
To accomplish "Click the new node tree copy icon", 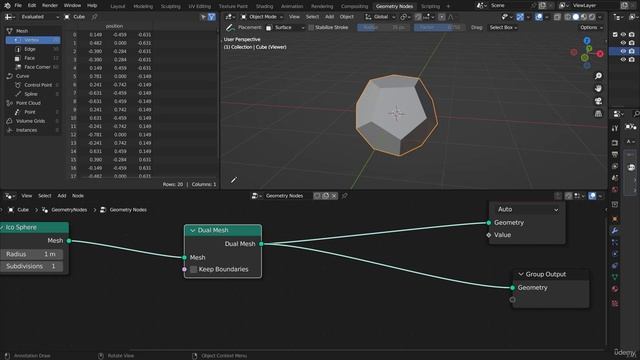I will [x=326, y=196].
